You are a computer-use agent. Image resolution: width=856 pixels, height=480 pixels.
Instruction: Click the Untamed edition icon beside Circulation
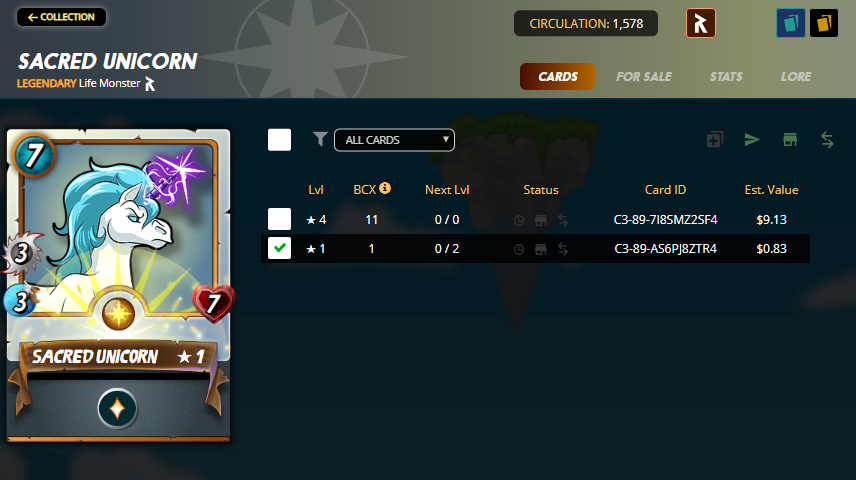[x=700, y=23]
